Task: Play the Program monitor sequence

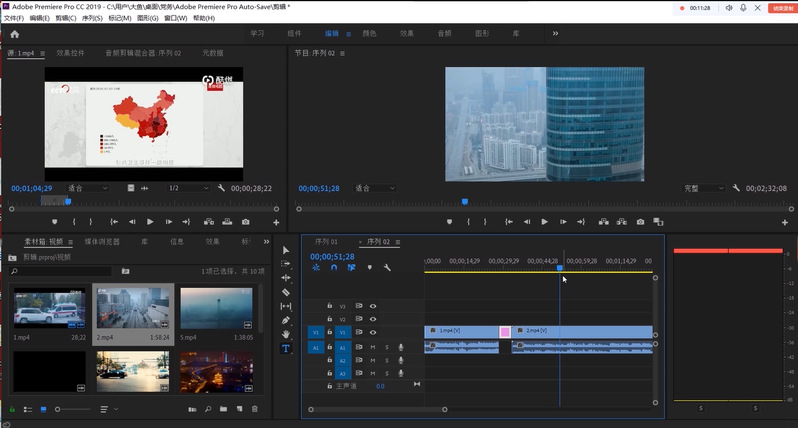Action: 545,222
